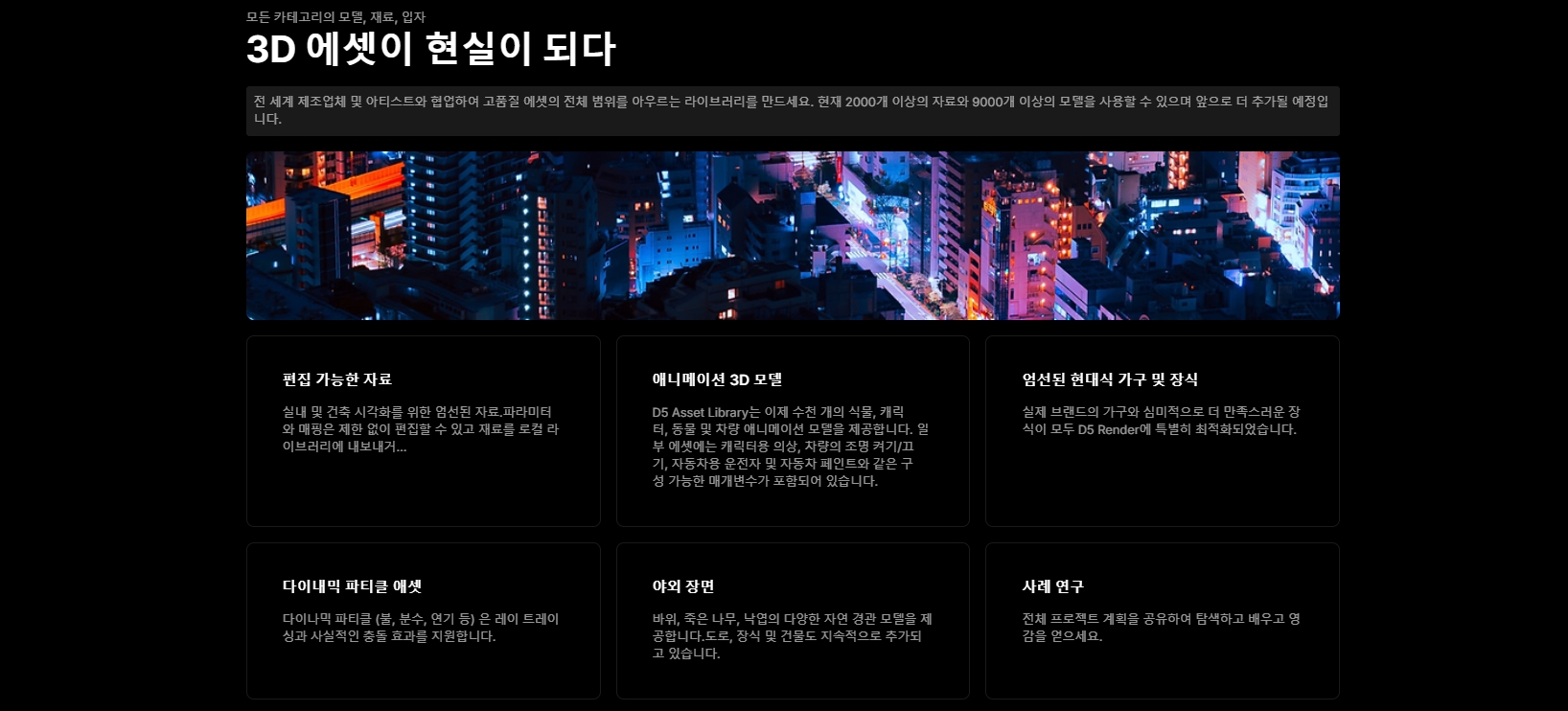
Task: Open the "편집 가능한 자료" card title
Action: point(337,379)
